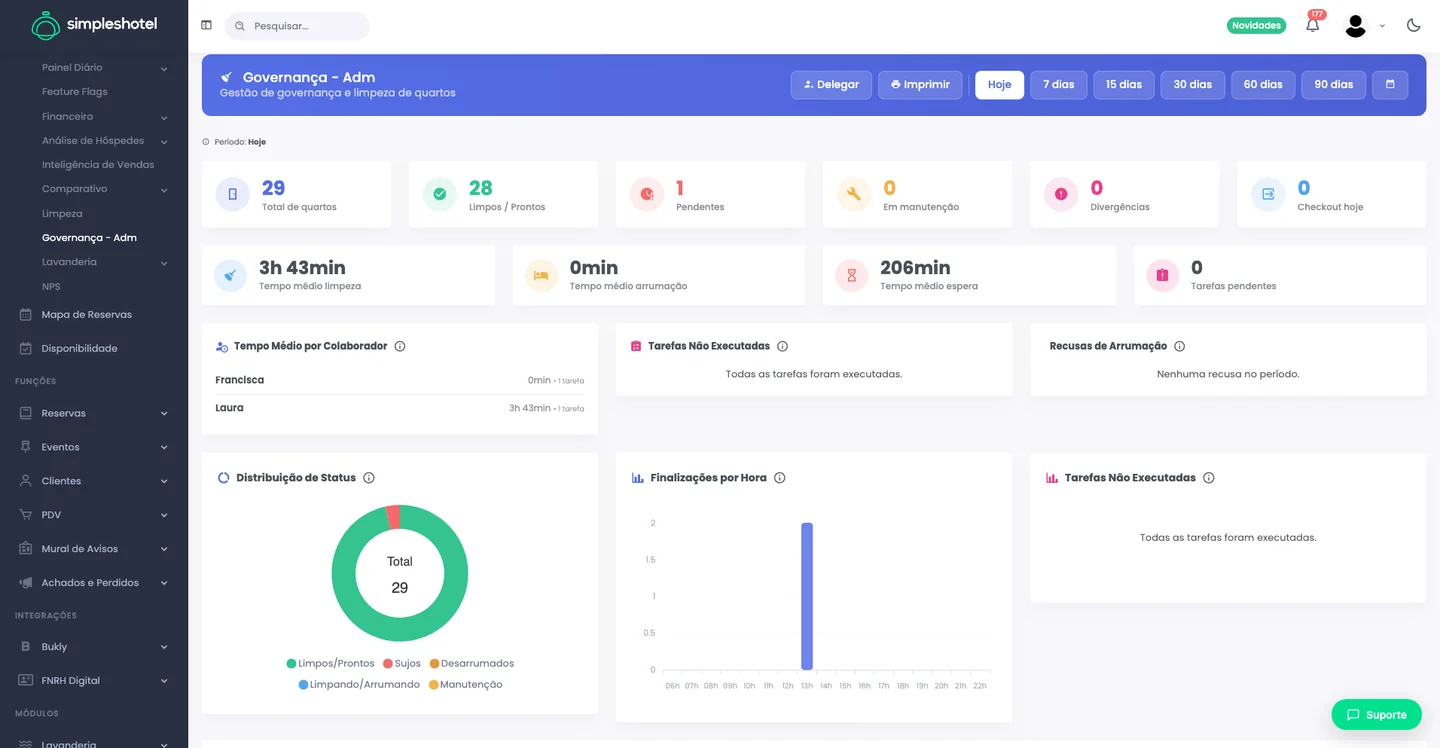This screenshot has height=748, width=1440.
Task: Click the Imprimir button
Action: (920, 85)
